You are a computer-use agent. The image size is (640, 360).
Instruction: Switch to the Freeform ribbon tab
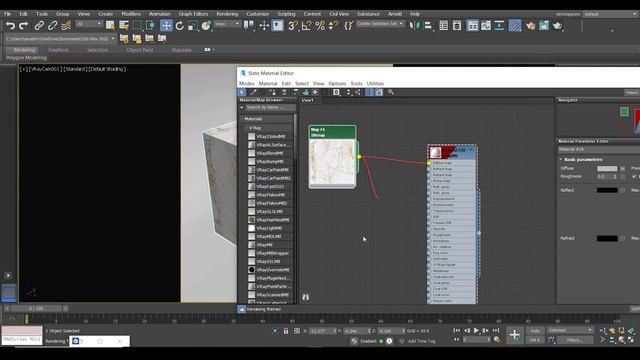[59, 50]
